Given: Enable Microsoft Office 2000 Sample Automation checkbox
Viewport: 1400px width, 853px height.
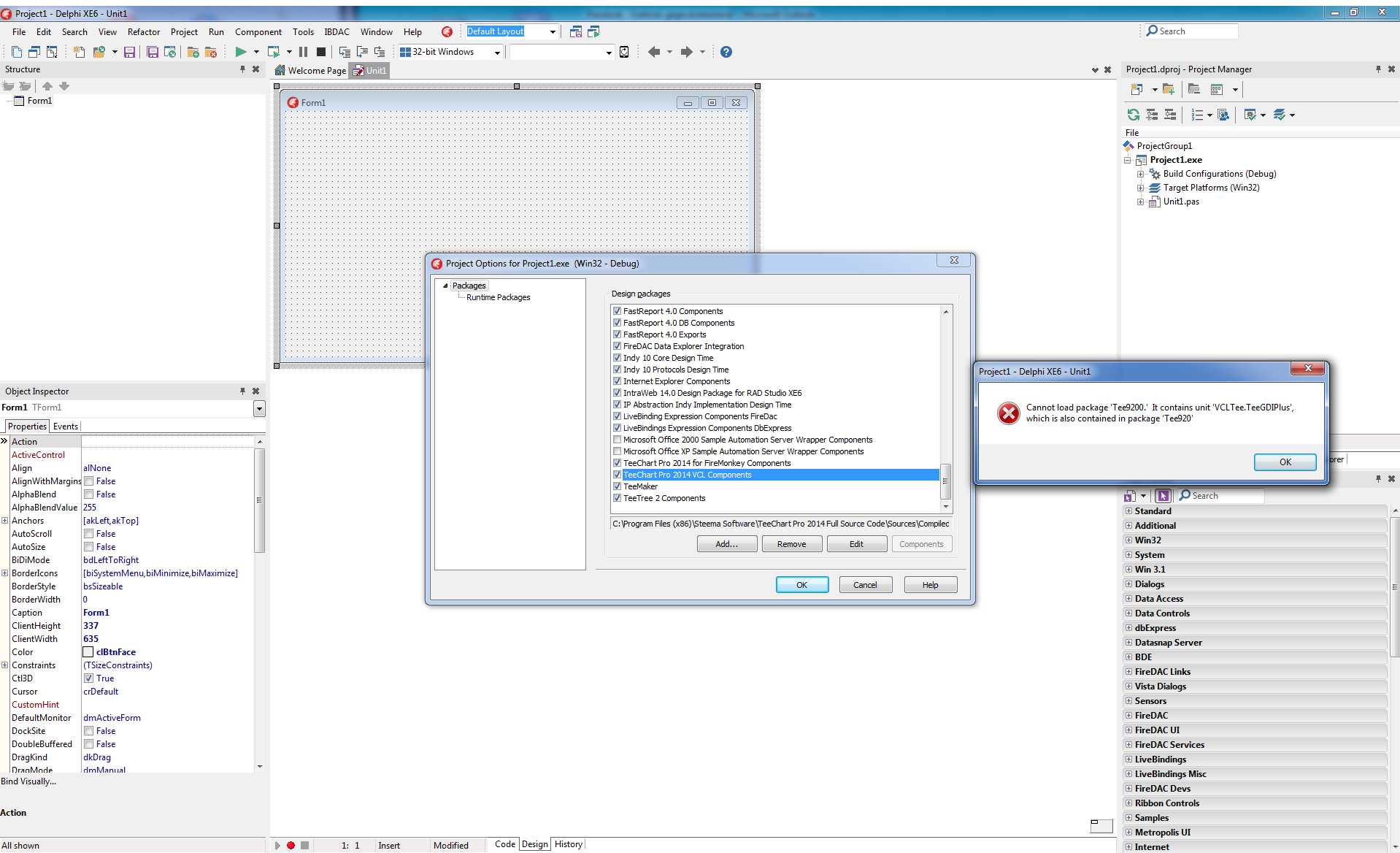Looking at the screenshot, I should pos(617,440).
